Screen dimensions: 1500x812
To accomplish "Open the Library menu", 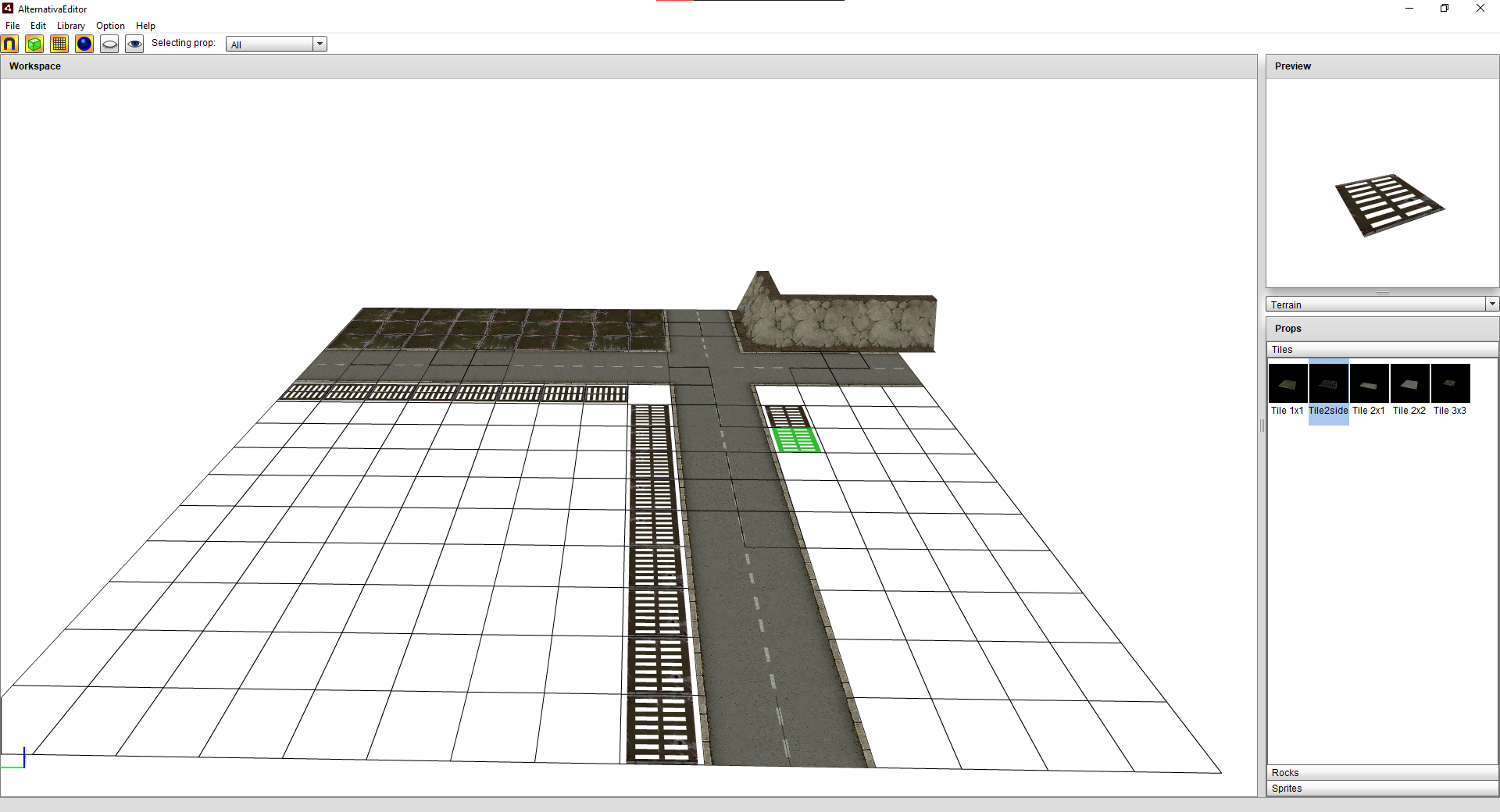I will tap(70, 26).
